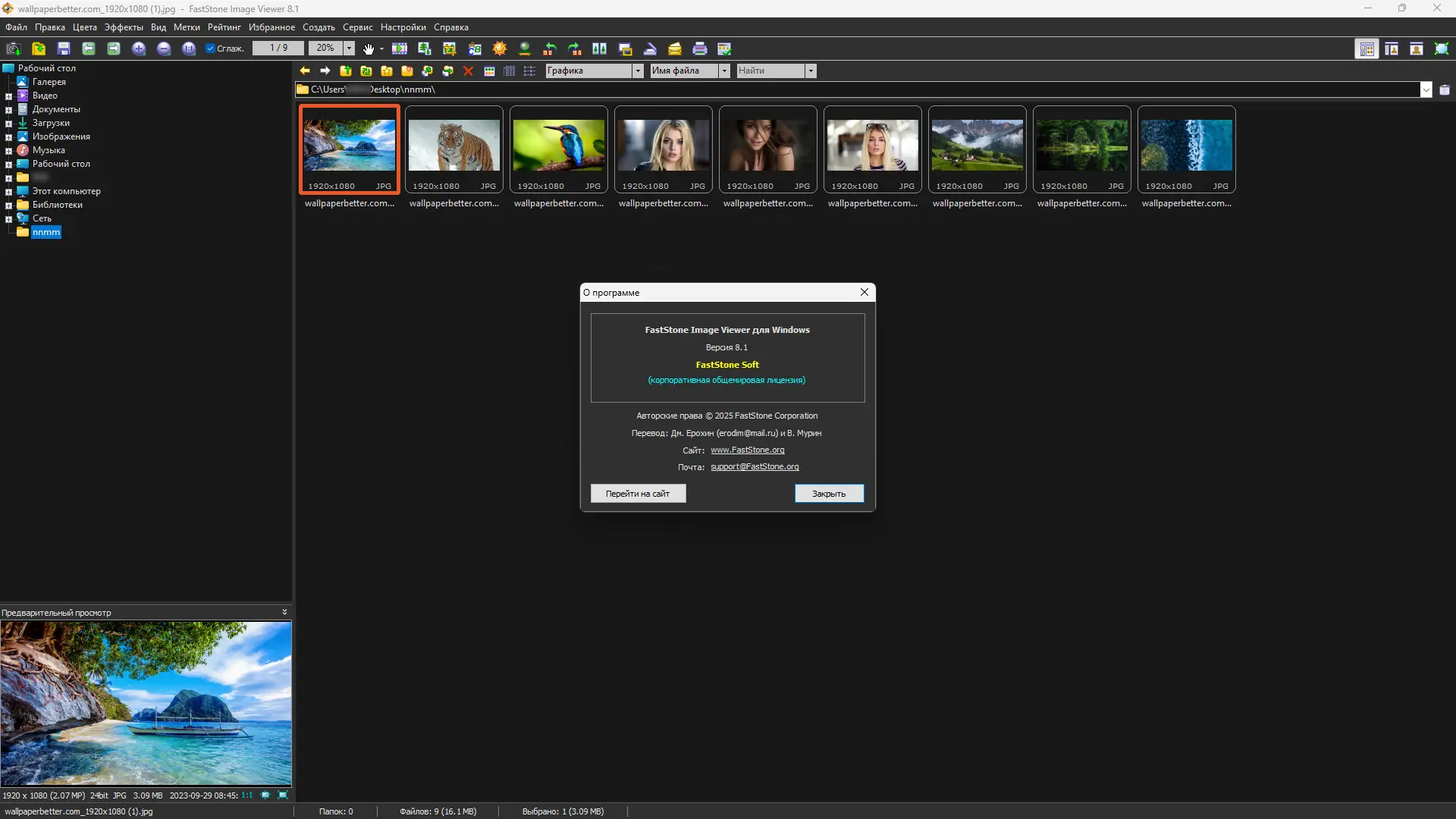Select the Crop Board tool icon
Image resolution: width=1456 pixels, height=819 pixels.
click(450, 49)
